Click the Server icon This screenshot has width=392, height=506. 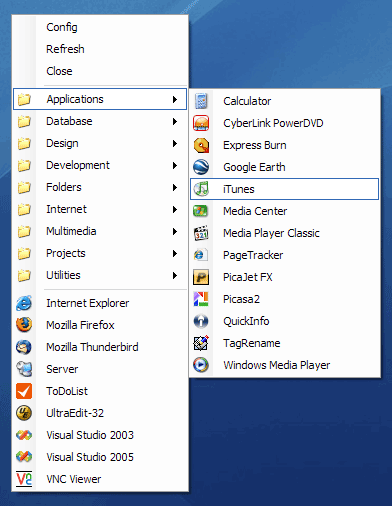point(24,369)
